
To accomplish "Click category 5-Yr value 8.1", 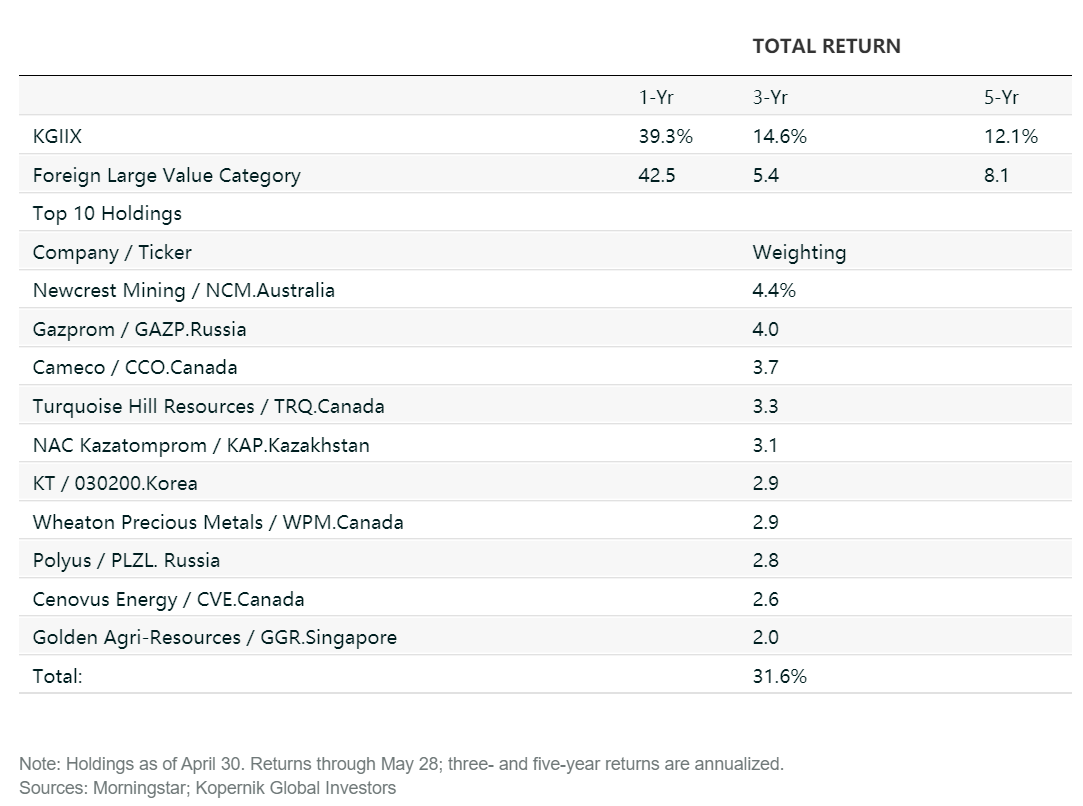I will pos(996,175).
